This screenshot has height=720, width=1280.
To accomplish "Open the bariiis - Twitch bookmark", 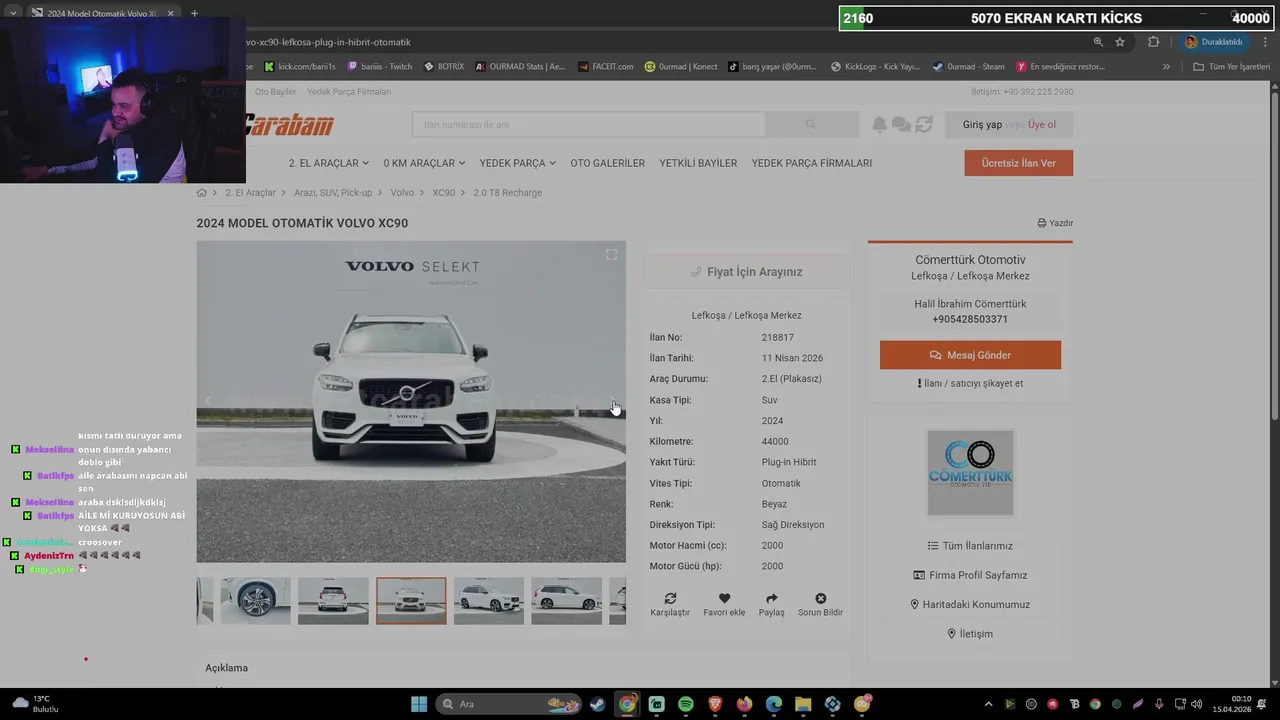I will pyautogui.click(x=379, y=67).
